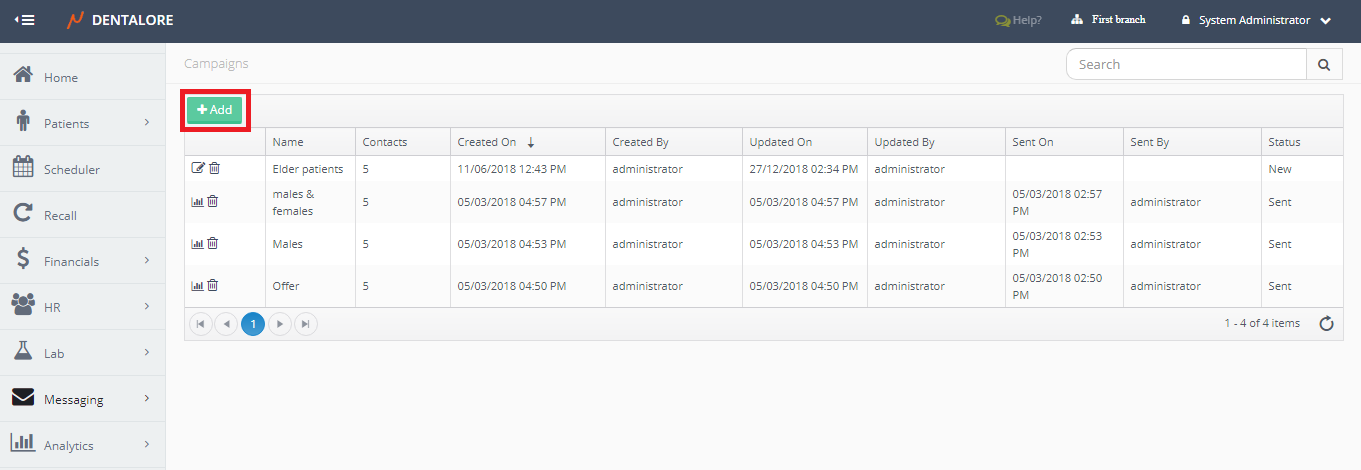This screenshot has width=1361, height=470.
Task: Open the Scheduler page
Action: point(72,169)
